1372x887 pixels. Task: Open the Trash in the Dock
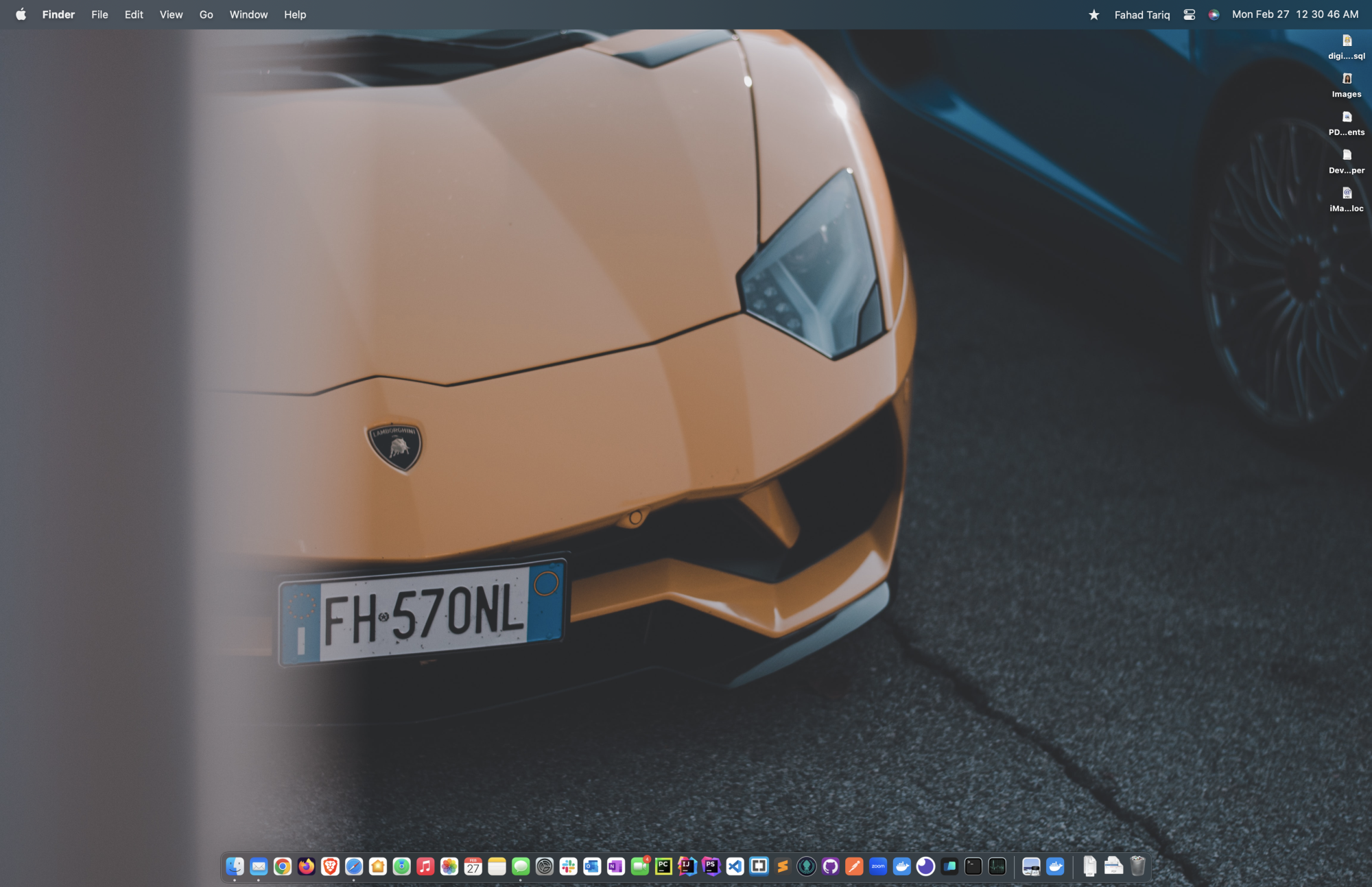click(1137, 866)
